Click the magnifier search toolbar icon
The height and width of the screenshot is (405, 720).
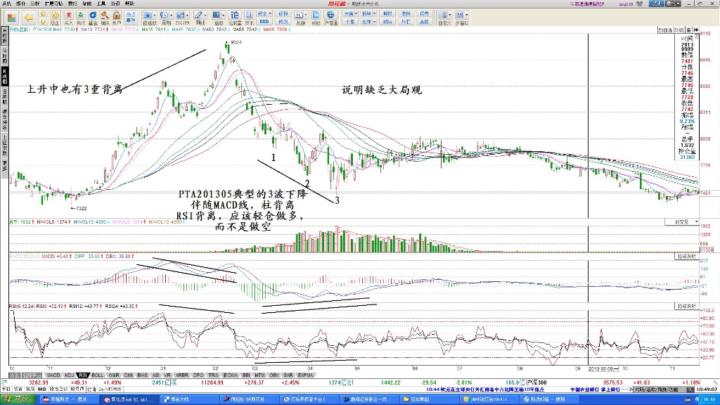click(x=105, y=16)
